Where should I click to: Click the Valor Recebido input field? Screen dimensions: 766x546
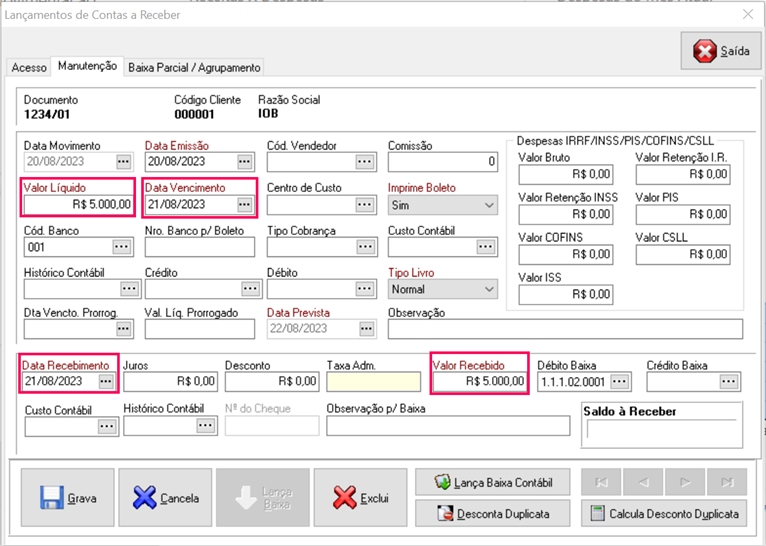pyautogui.click(x=479, y=381)
